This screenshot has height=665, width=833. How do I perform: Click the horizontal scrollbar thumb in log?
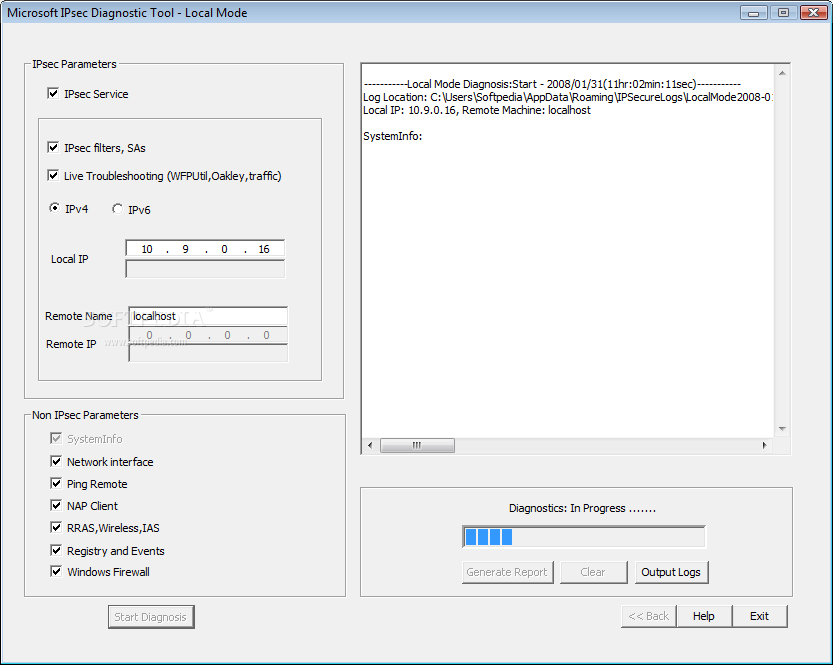(417, 445)
